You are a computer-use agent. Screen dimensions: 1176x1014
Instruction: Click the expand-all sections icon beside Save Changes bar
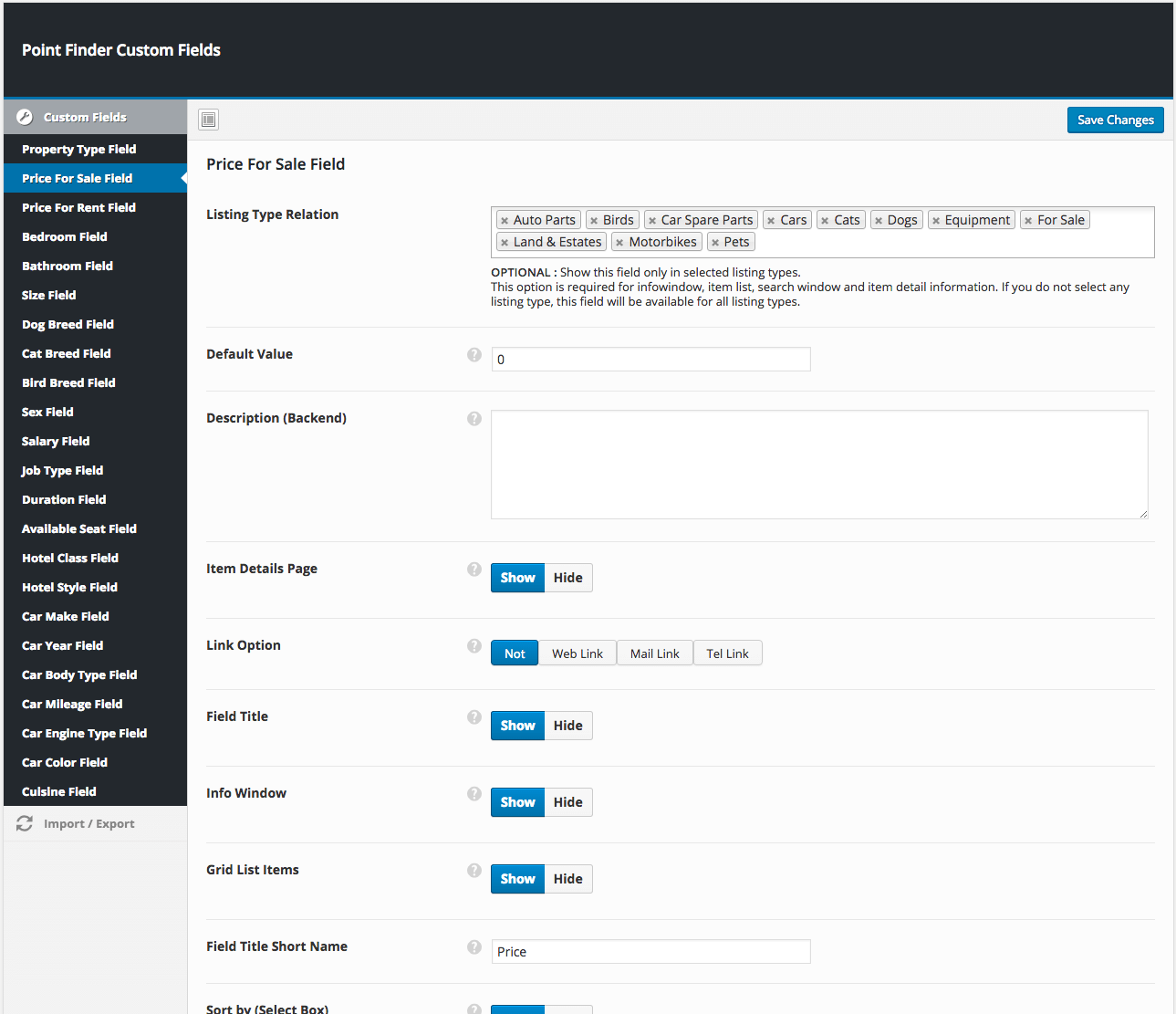pyautogui.click(x=209, y=120)
